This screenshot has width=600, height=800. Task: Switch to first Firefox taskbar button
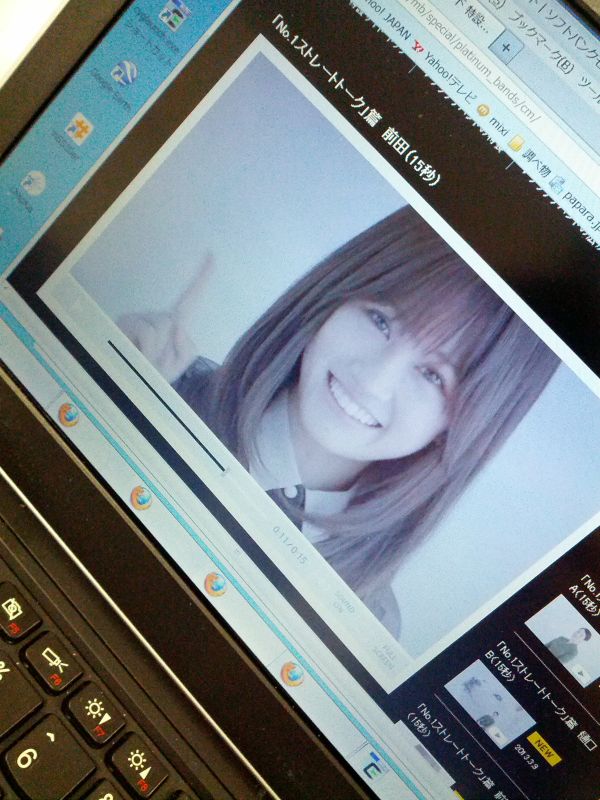pyautogui.click(x=69, y=414)
